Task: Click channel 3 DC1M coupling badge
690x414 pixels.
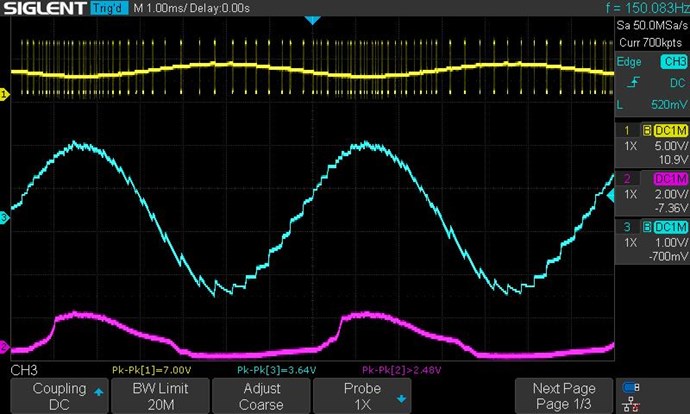Action: (671, 227)
